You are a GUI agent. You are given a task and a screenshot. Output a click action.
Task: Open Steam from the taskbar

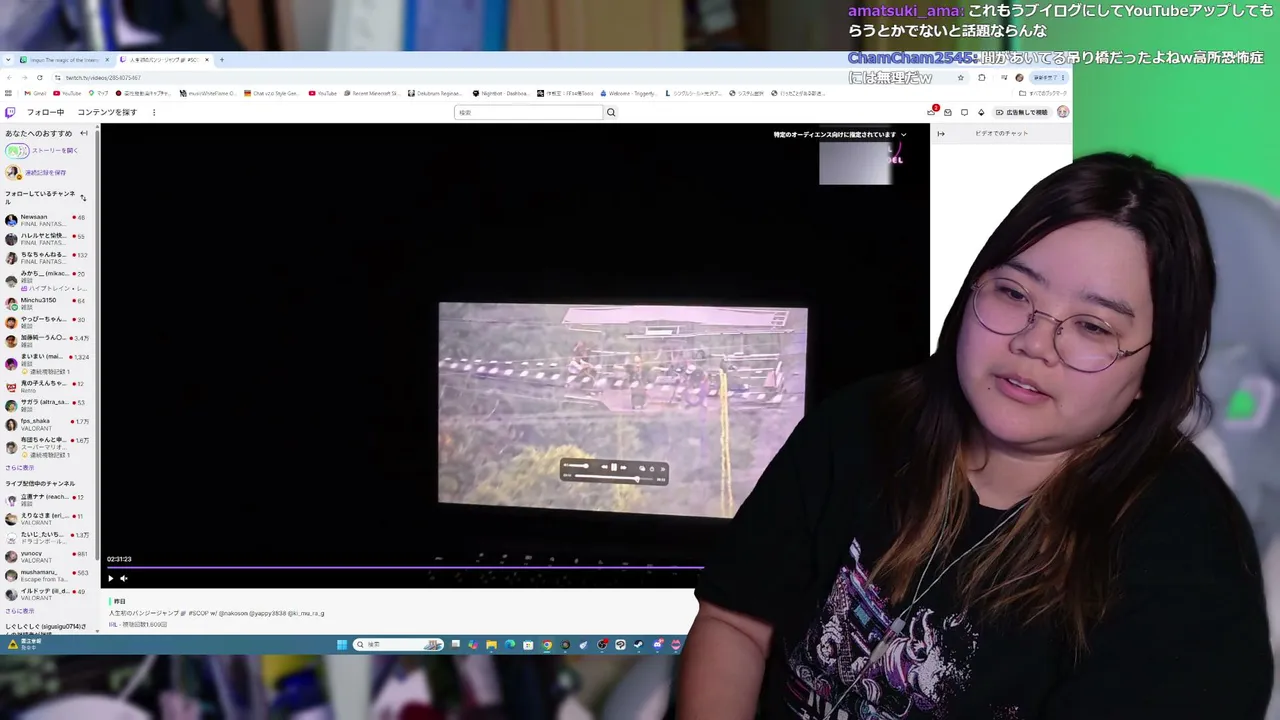pos(638,645)
